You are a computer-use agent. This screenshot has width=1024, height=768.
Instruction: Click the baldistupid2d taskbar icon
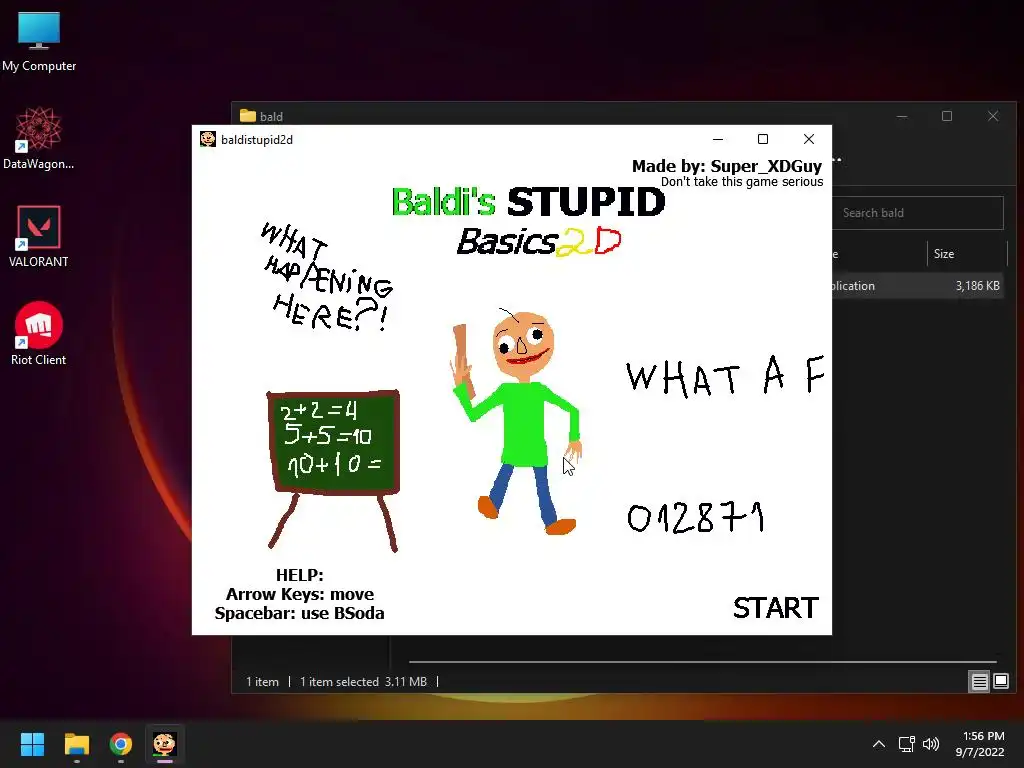tap(165, 744)
